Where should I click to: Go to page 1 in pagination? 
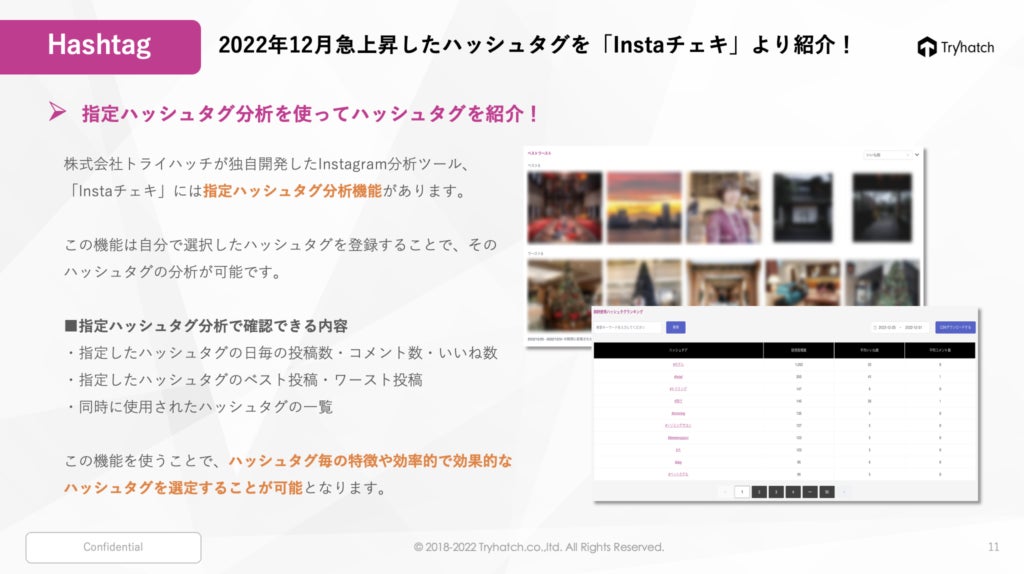[742, 492]
